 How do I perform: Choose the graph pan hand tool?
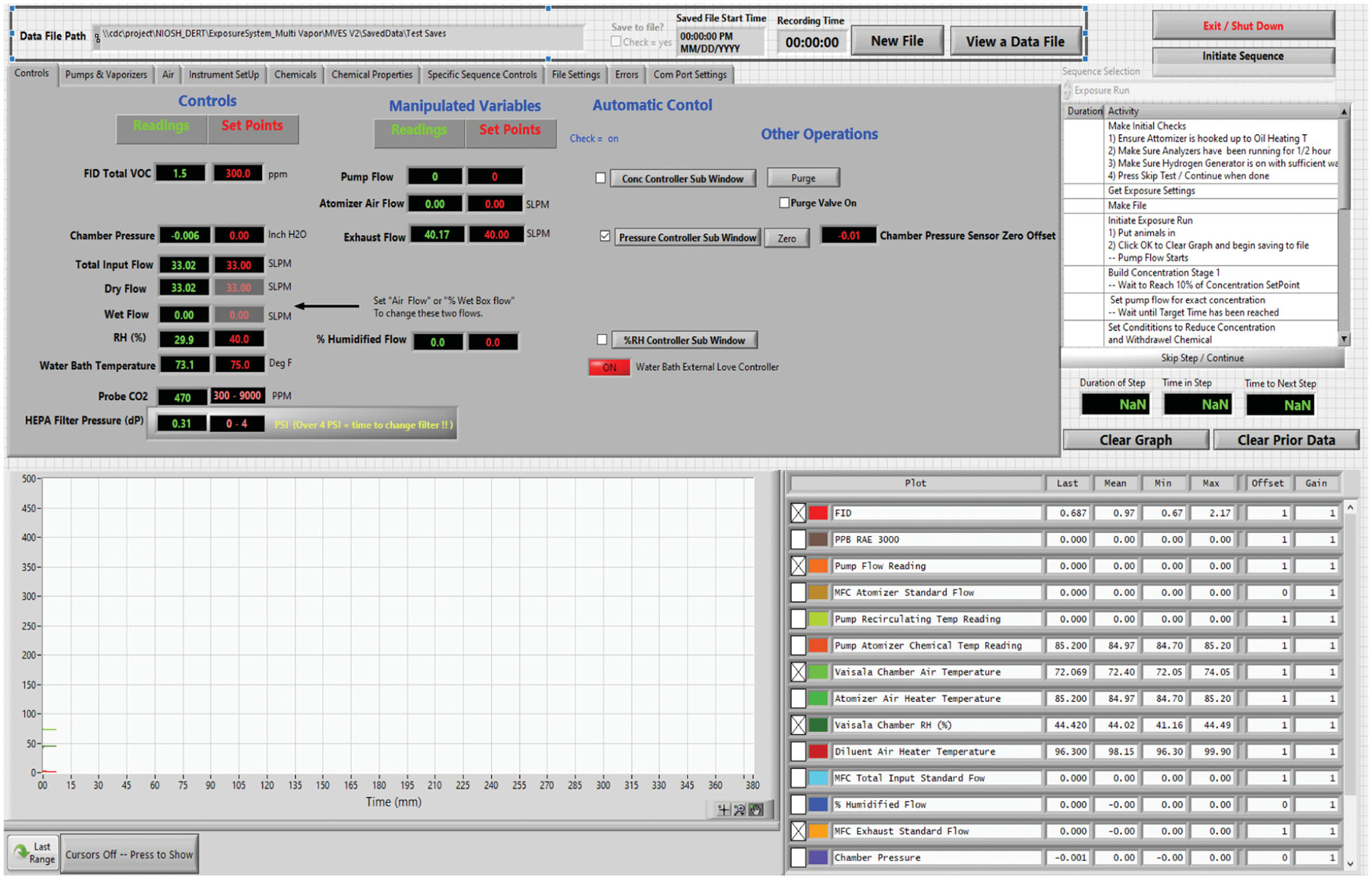[755, 809]
